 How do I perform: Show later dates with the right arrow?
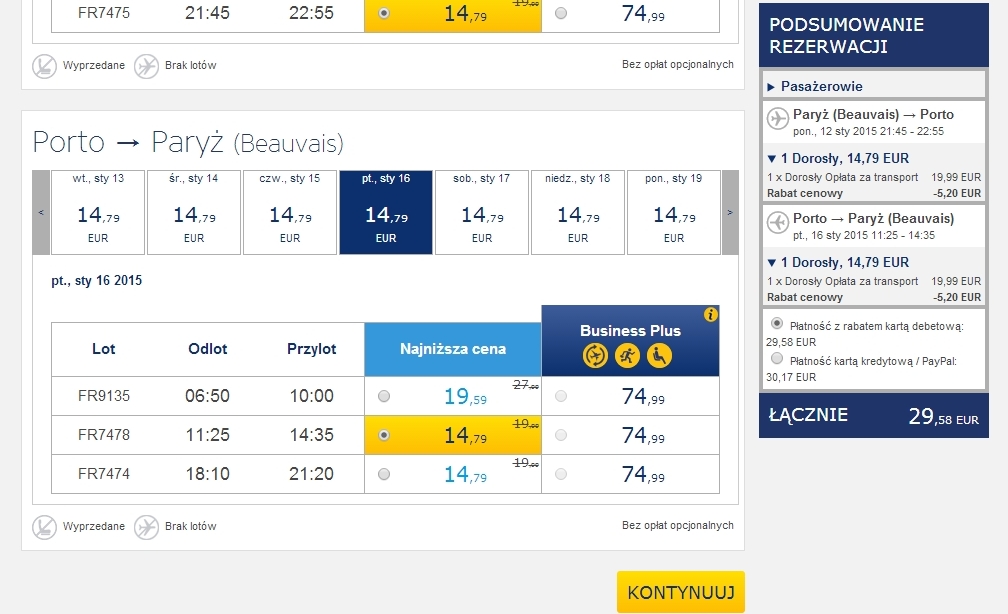[x=730, y=212]
